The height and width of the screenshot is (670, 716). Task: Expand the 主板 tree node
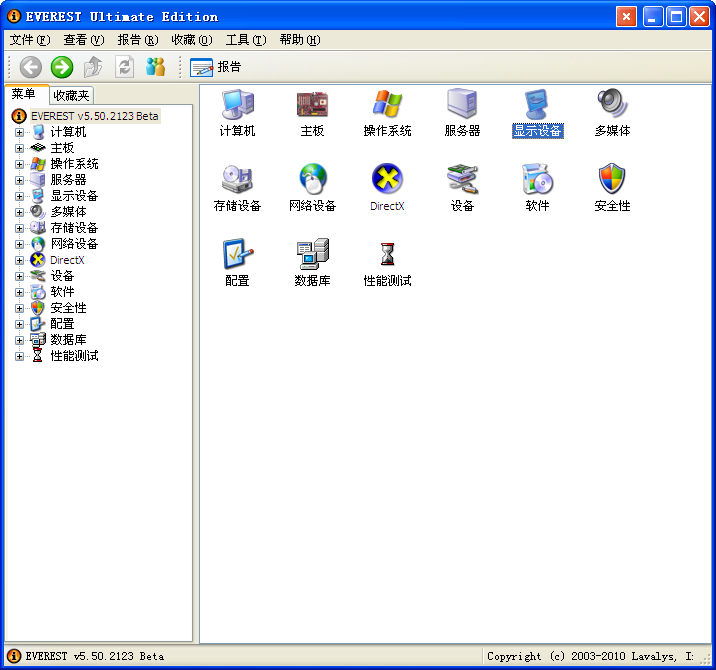19,148
